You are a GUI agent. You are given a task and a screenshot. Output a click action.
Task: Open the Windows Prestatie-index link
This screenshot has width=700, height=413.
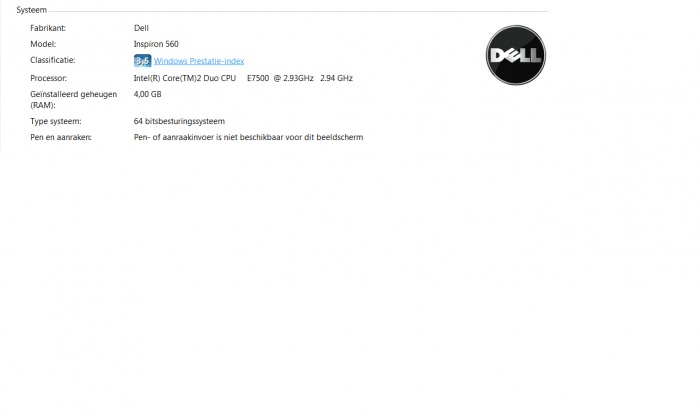pos(199,61)
